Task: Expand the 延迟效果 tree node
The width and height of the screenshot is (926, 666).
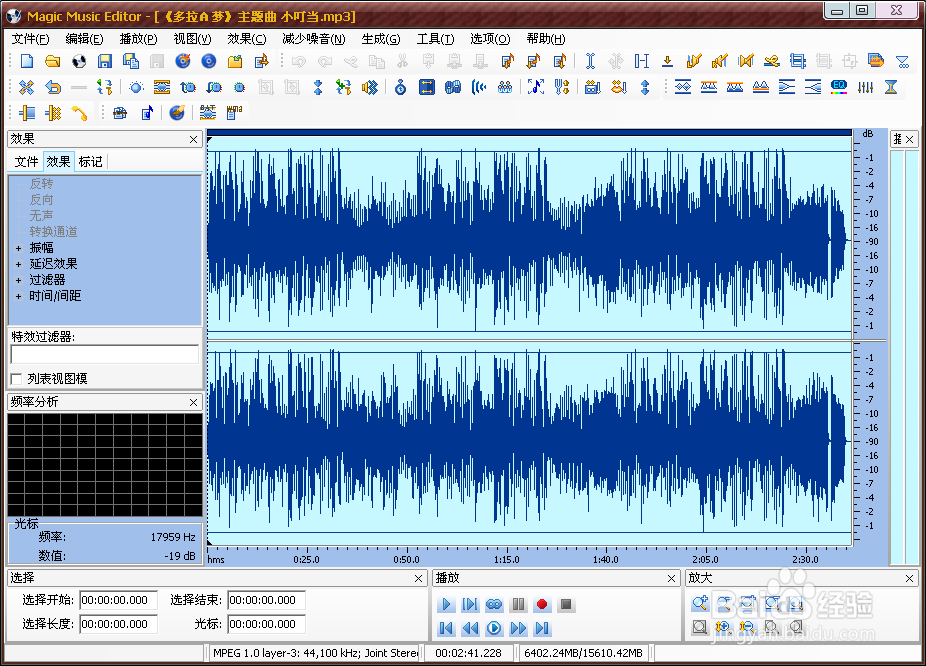Action: pos(18,264)
